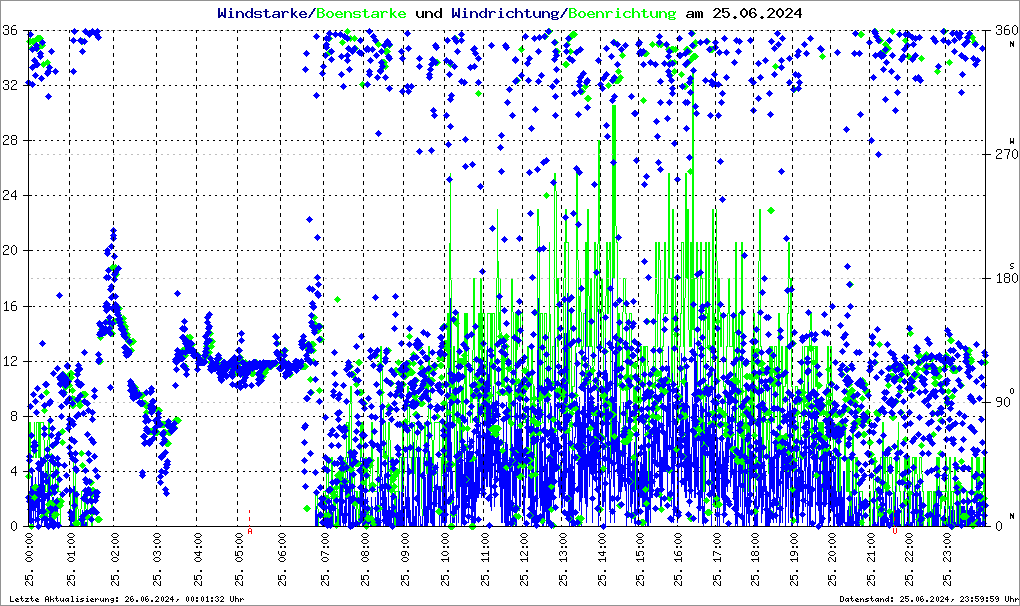Click the '15:00' time axis label
Viewport: 1020px width, 606px height.
pyautogui.click(x=641, y=548)
